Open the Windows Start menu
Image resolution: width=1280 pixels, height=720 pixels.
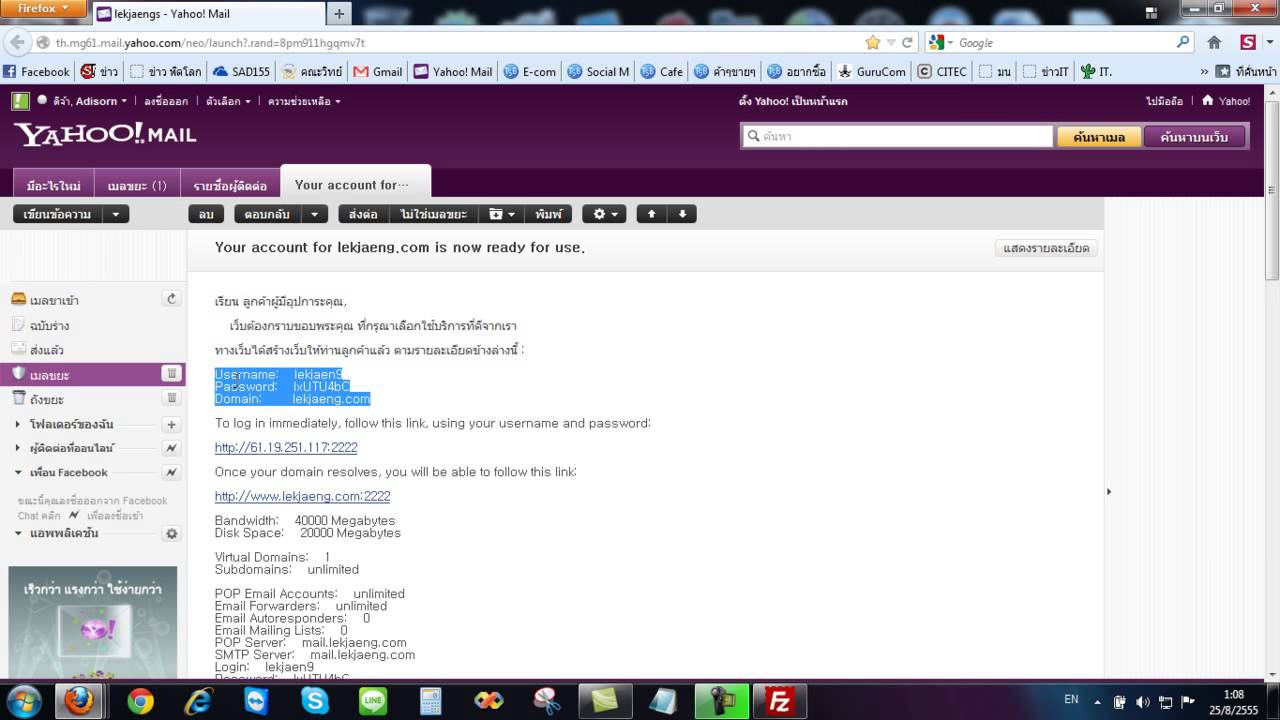point(23,701)
